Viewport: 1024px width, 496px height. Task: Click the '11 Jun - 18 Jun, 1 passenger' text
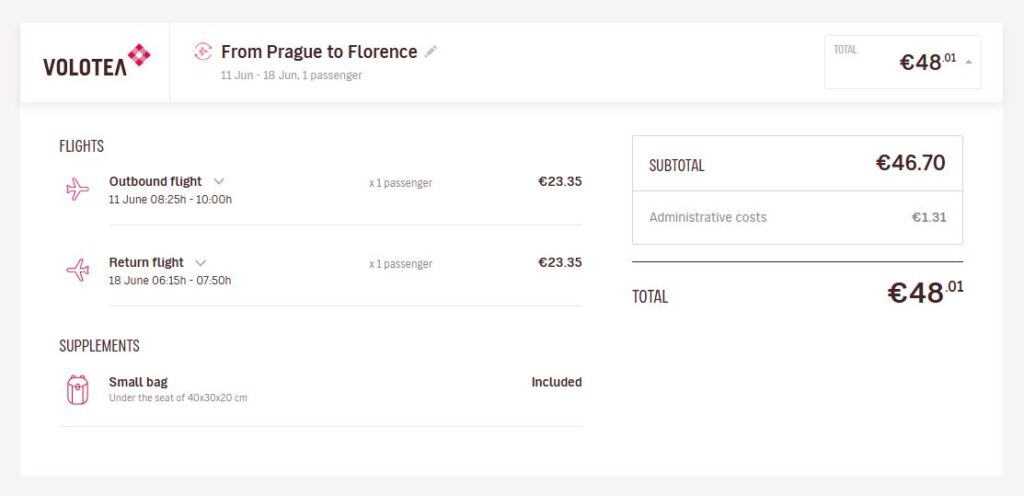(291, 75)
